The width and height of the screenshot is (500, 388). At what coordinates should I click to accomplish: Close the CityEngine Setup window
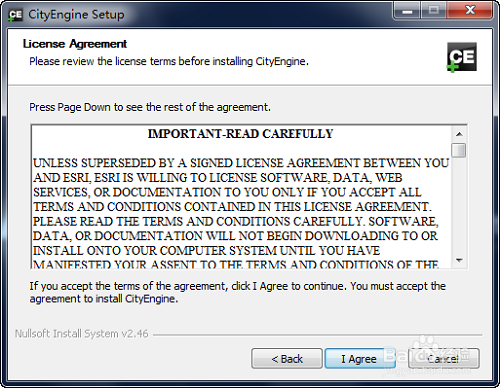[x=470, y=11]
